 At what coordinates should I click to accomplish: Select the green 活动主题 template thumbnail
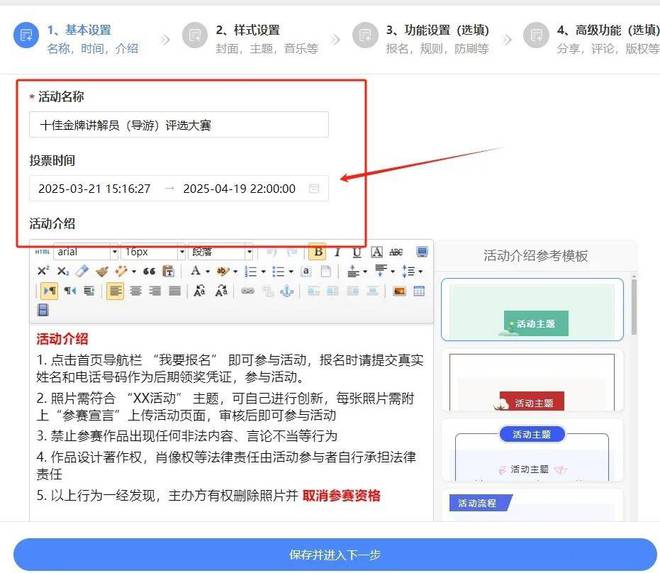pos(532,309)
